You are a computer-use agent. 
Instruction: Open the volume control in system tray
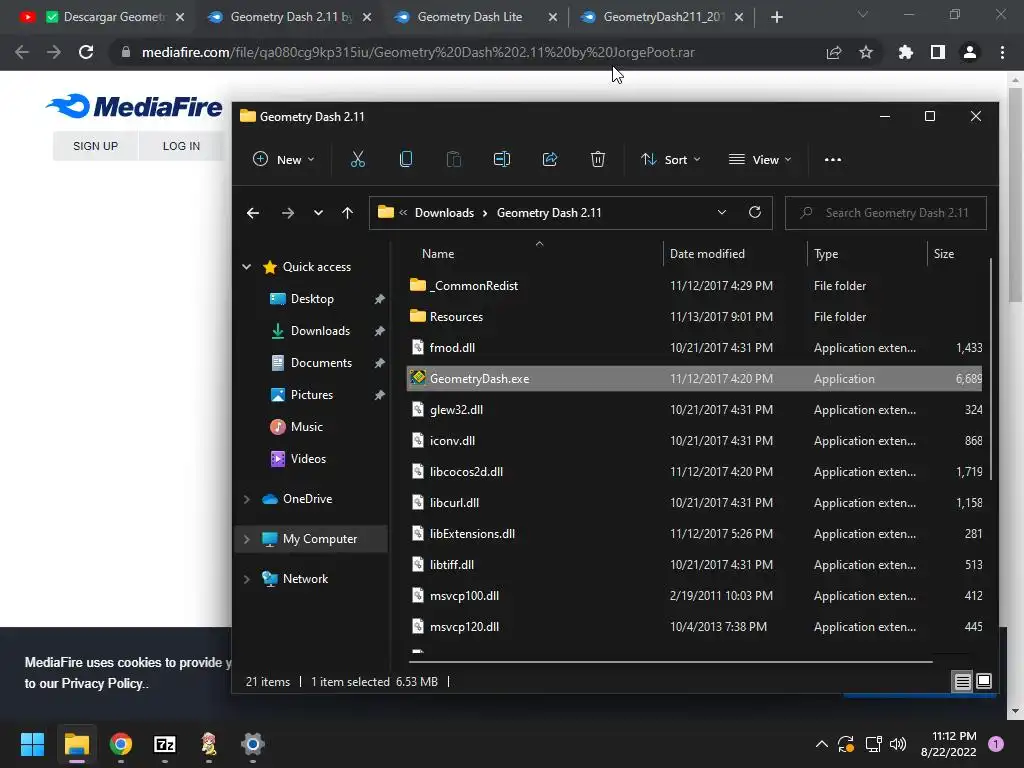pyautogui.click(x=898, y=744)
